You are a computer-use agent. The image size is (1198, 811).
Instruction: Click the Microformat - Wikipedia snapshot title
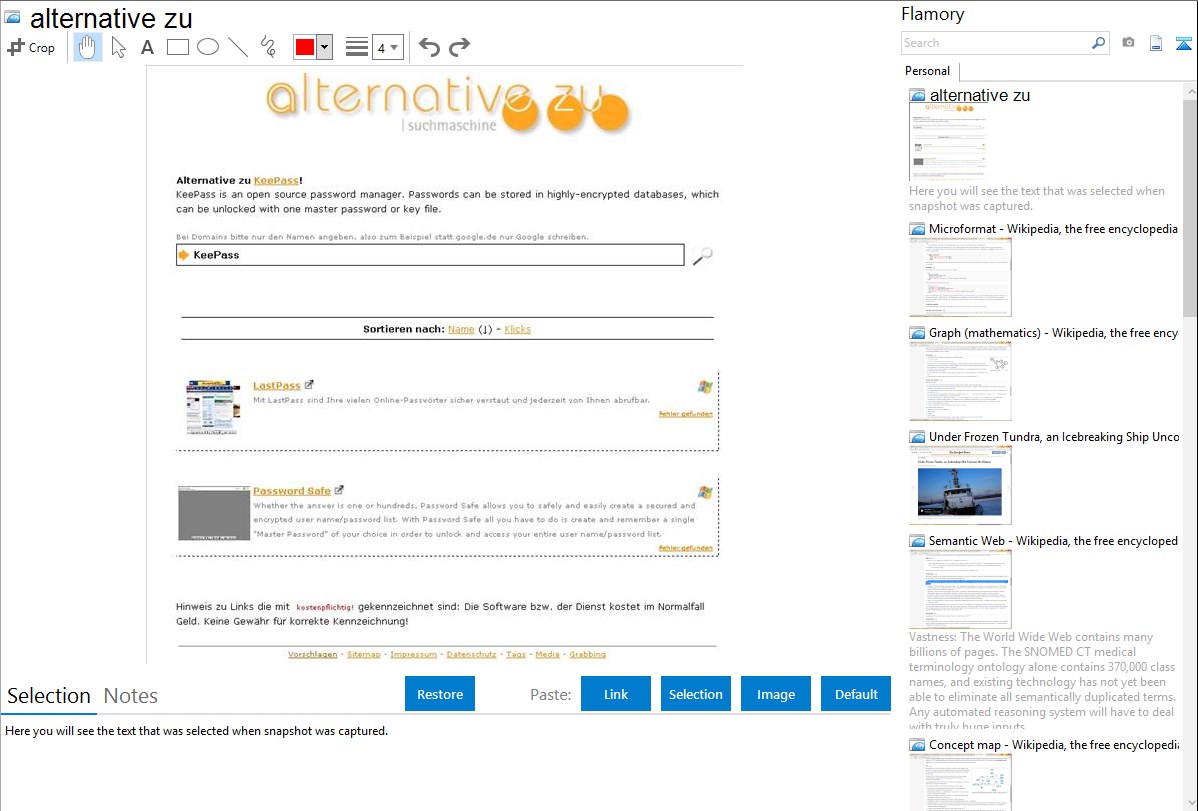click(x=1053, y=229)
